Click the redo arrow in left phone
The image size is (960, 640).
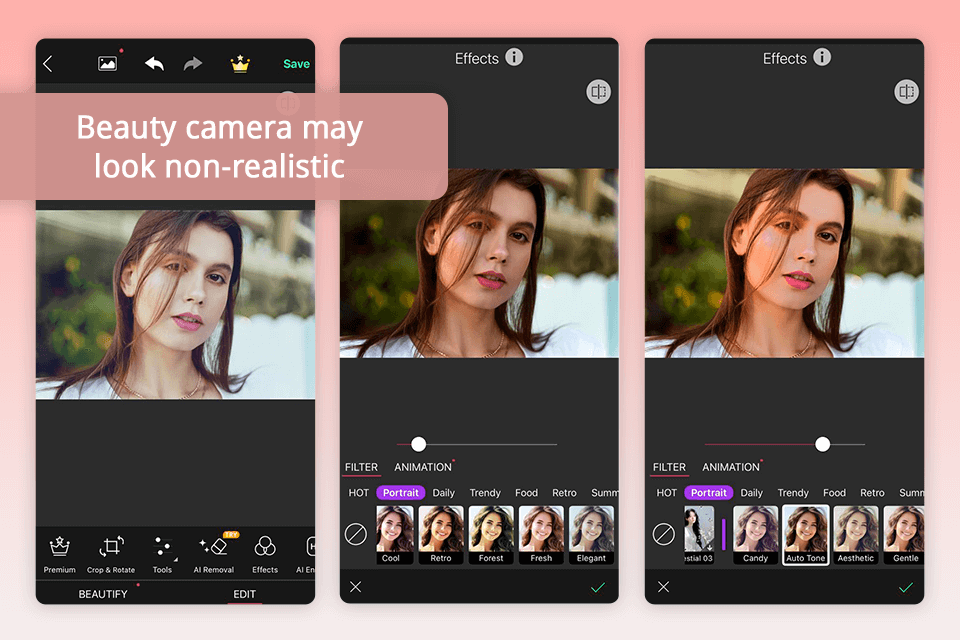[193, 63]
